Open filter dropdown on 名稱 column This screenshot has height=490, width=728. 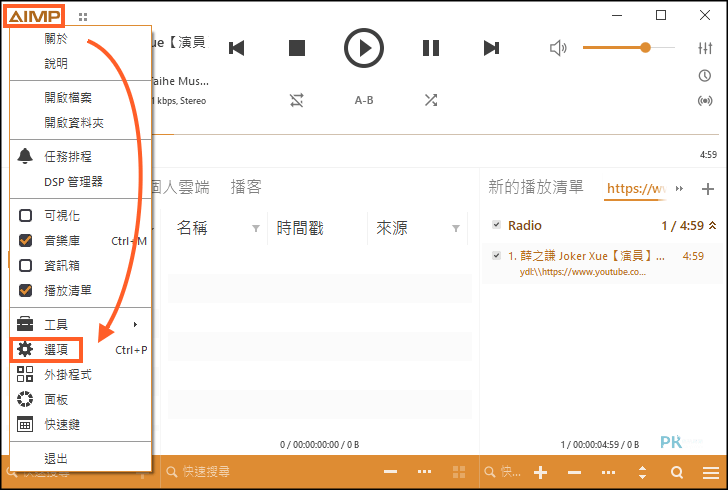[255, 229]
